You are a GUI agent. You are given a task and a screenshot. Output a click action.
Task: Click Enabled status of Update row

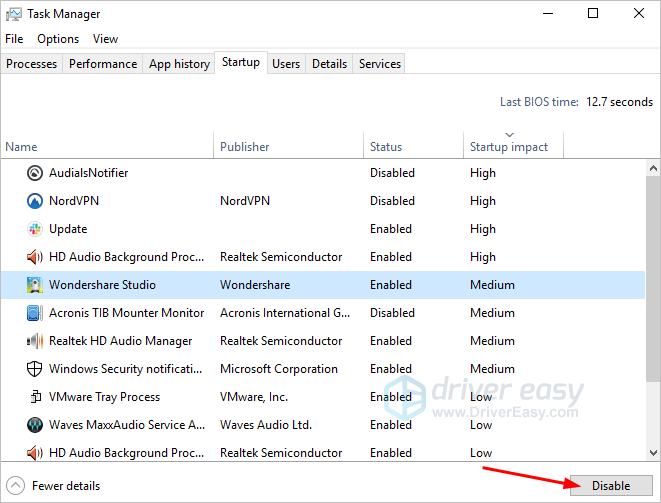pyautogui.click(x=391, y=229)
